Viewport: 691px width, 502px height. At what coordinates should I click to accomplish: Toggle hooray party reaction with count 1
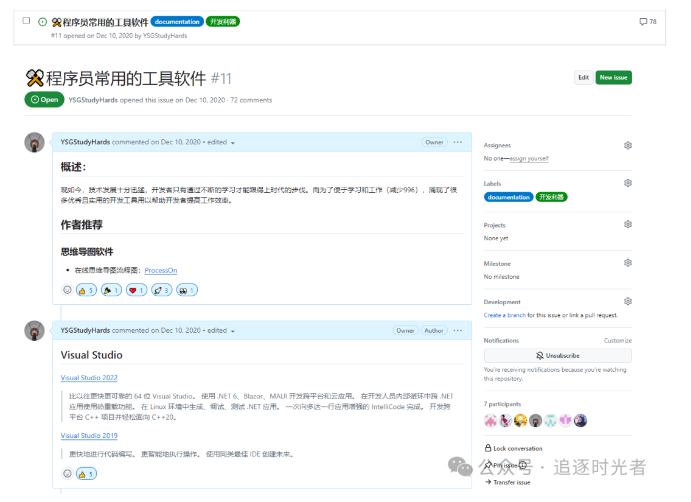click(111, 290)
